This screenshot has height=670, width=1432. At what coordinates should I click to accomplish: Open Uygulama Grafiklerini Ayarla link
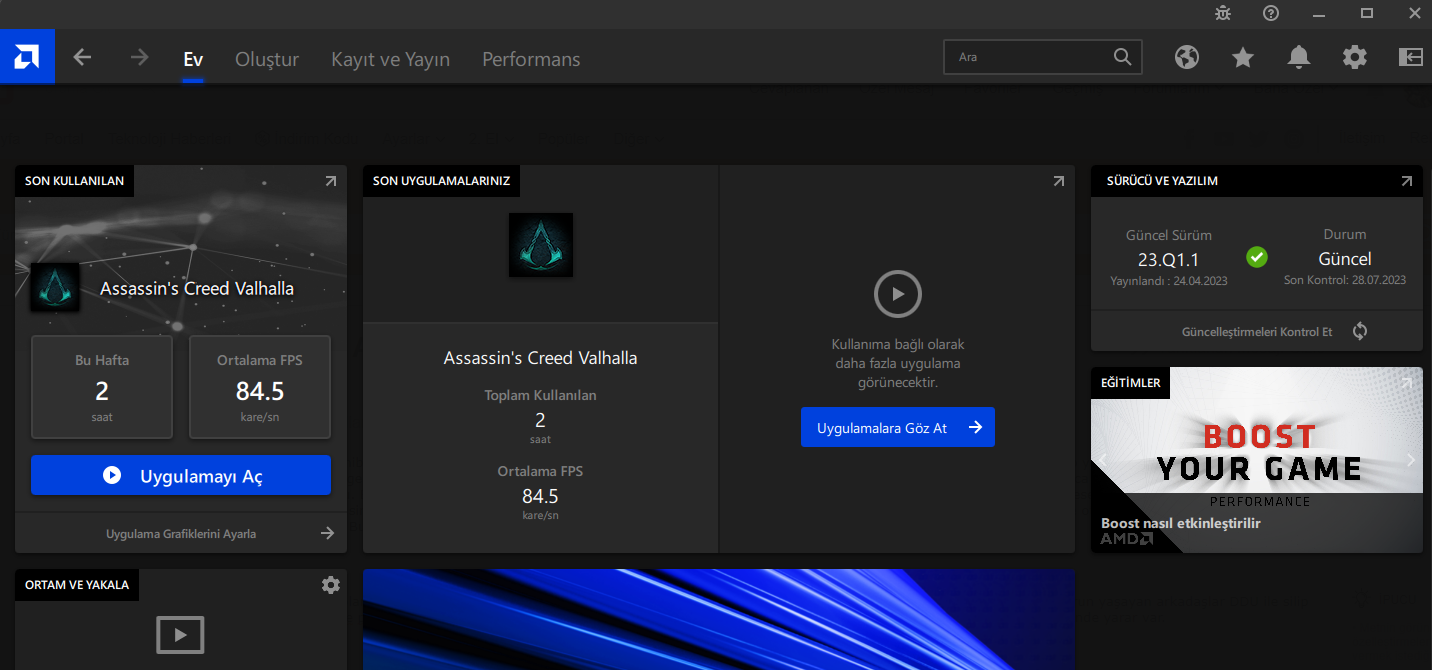[181, 533]
